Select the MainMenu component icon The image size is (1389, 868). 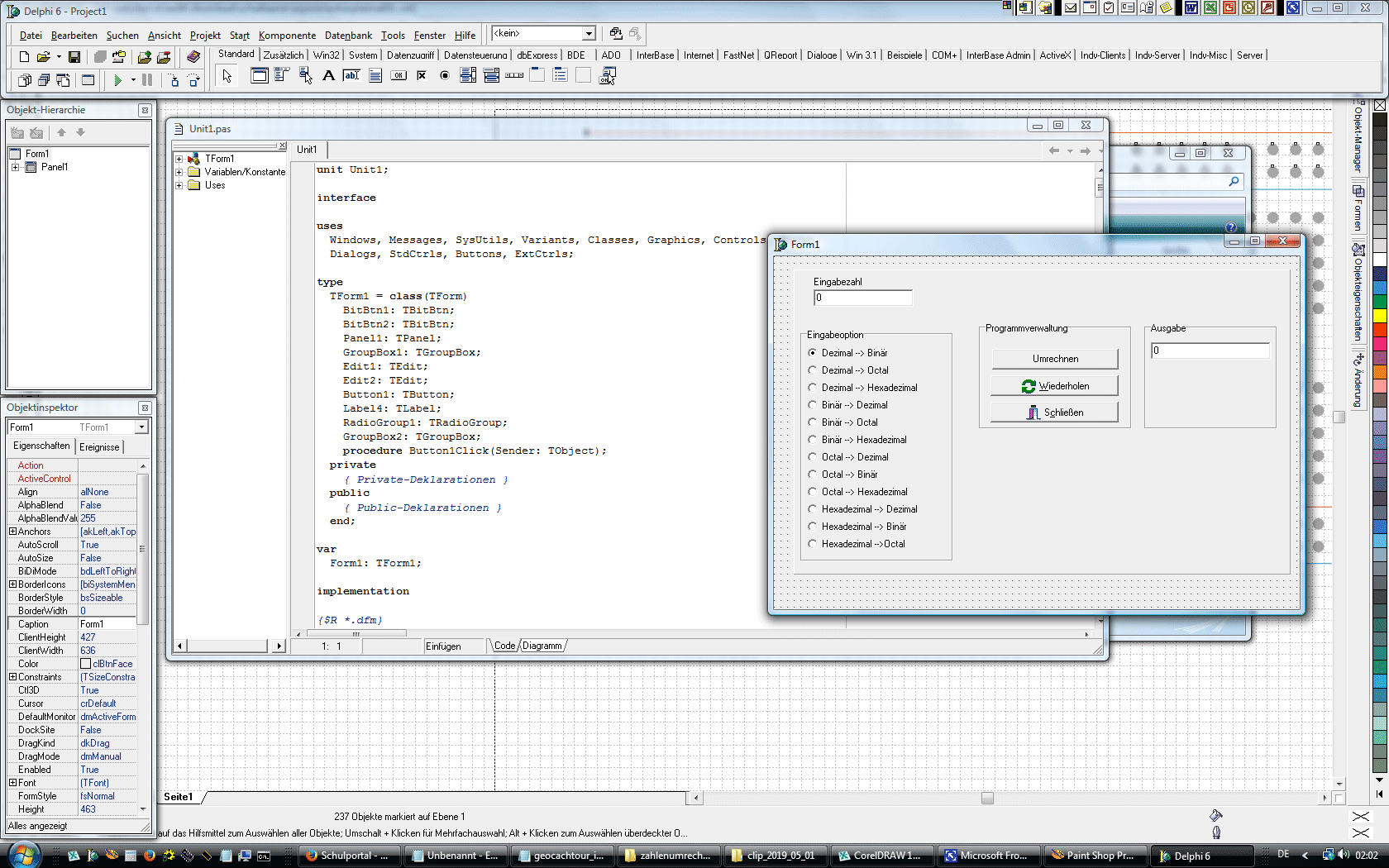(x=281, y=75)
